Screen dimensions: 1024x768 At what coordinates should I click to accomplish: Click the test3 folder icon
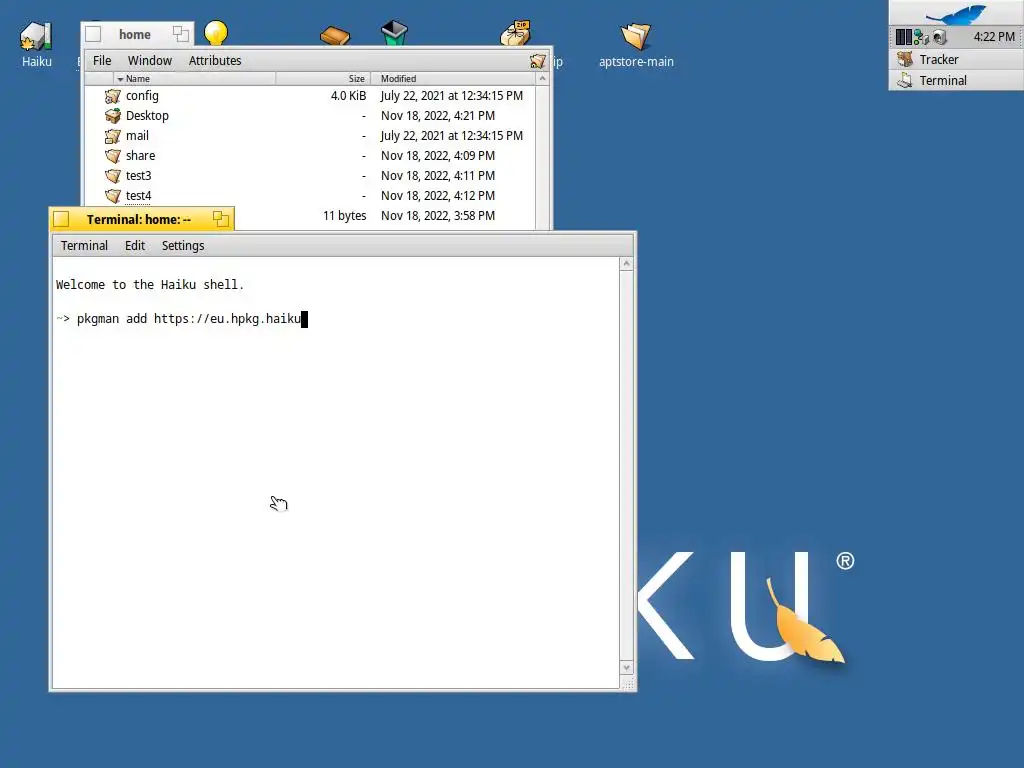pyautogui.click(x=112, y=176)
